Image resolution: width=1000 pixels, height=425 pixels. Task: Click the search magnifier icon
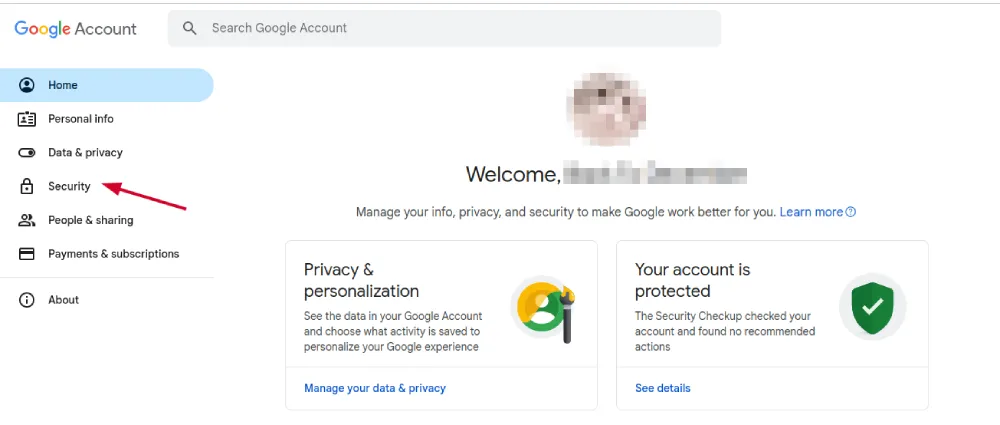[x=189, y=28]
